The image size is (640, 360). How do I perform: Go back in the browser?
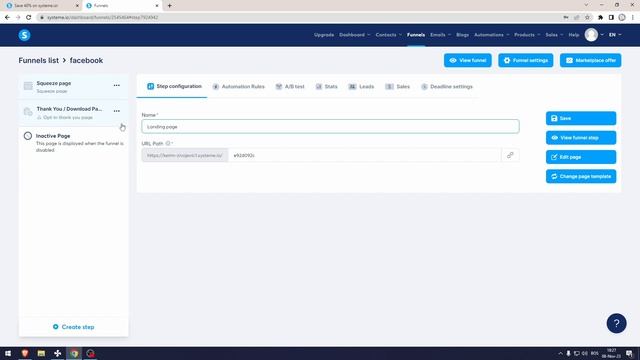7,18
